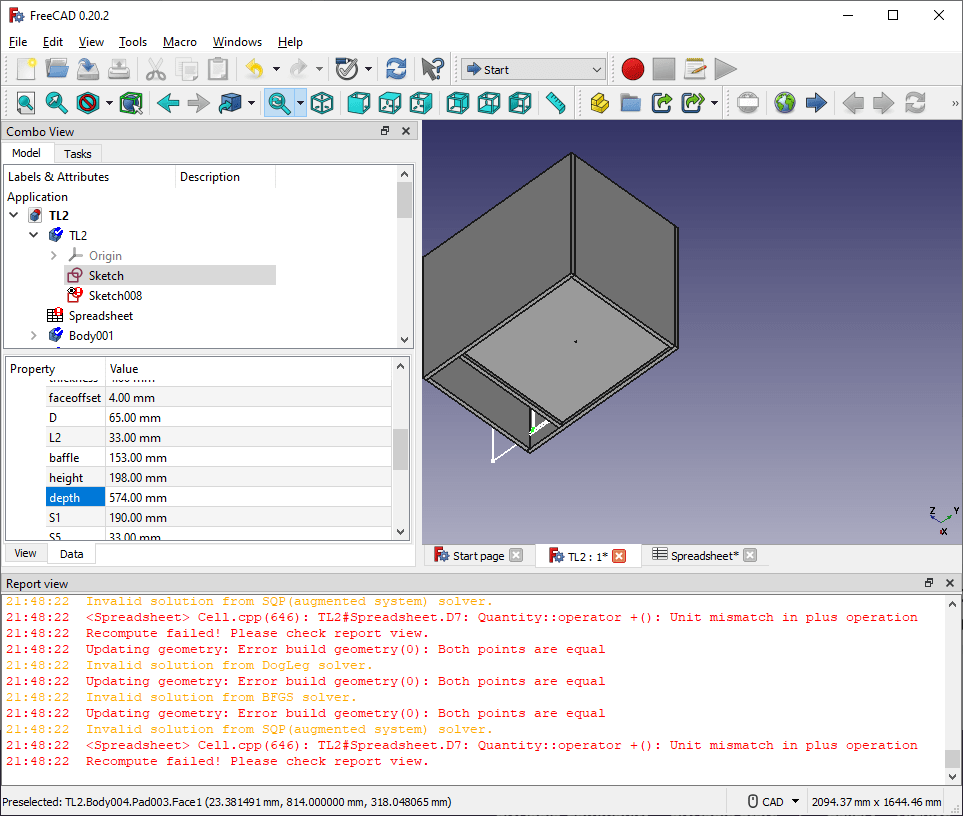Click the model tree vertical scrollbar thumb
Screen dimensions: 963x816
(x=404, y=200)
